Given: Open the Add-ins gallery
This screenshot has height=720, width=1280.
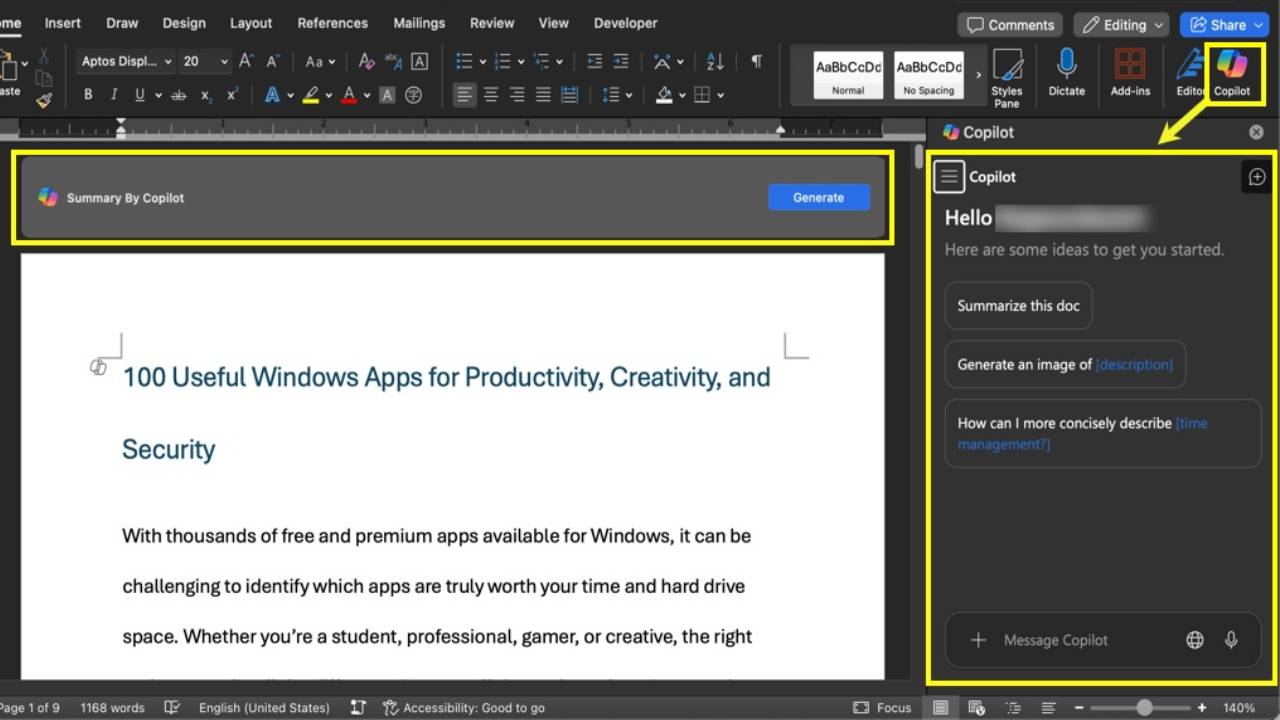Looking at the screenshot, I should pyautogui.click(x=1130, y=72).
